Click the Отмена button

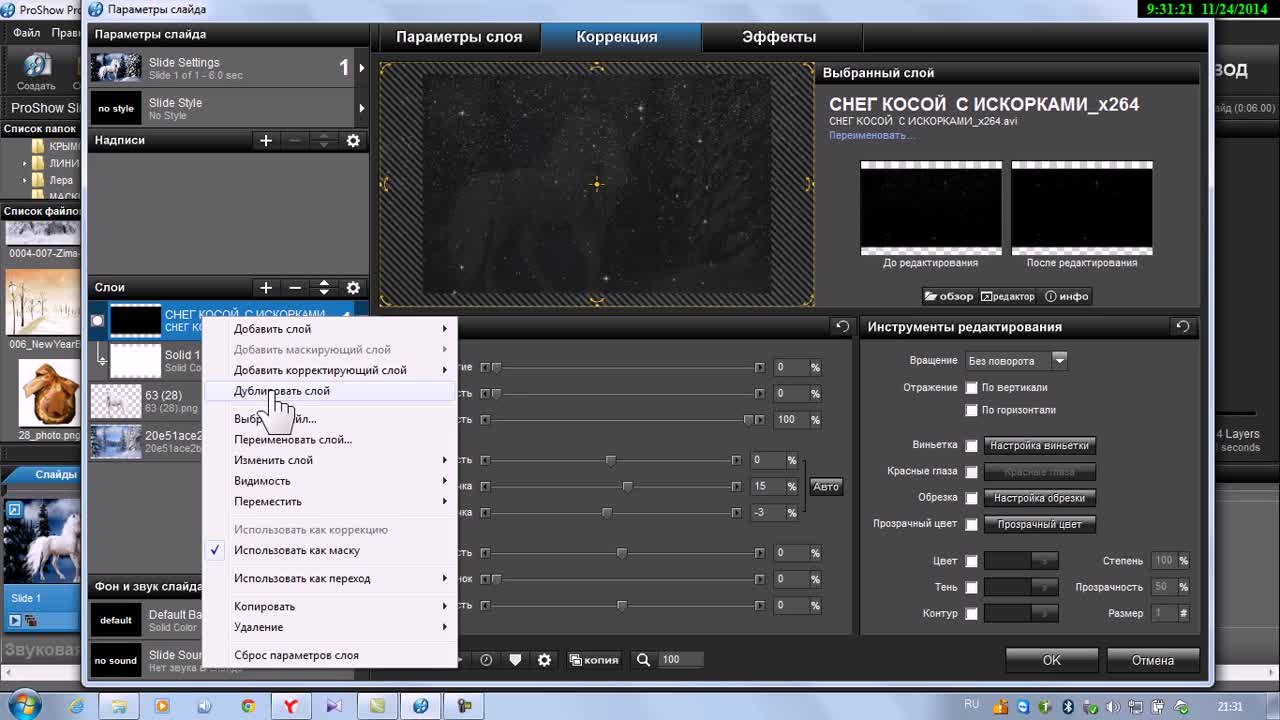1153,660
